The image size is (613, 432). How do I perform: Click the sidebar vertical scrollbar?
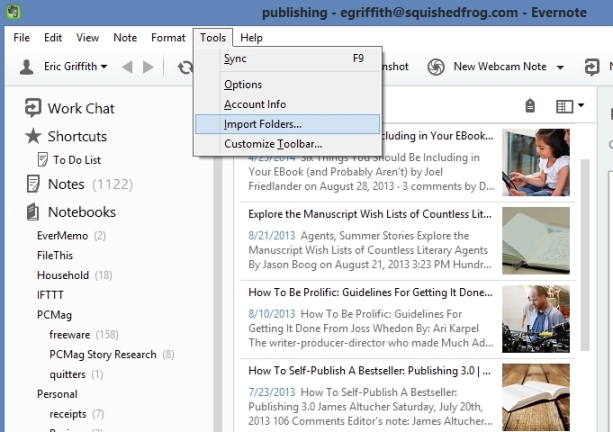(217, 293)
